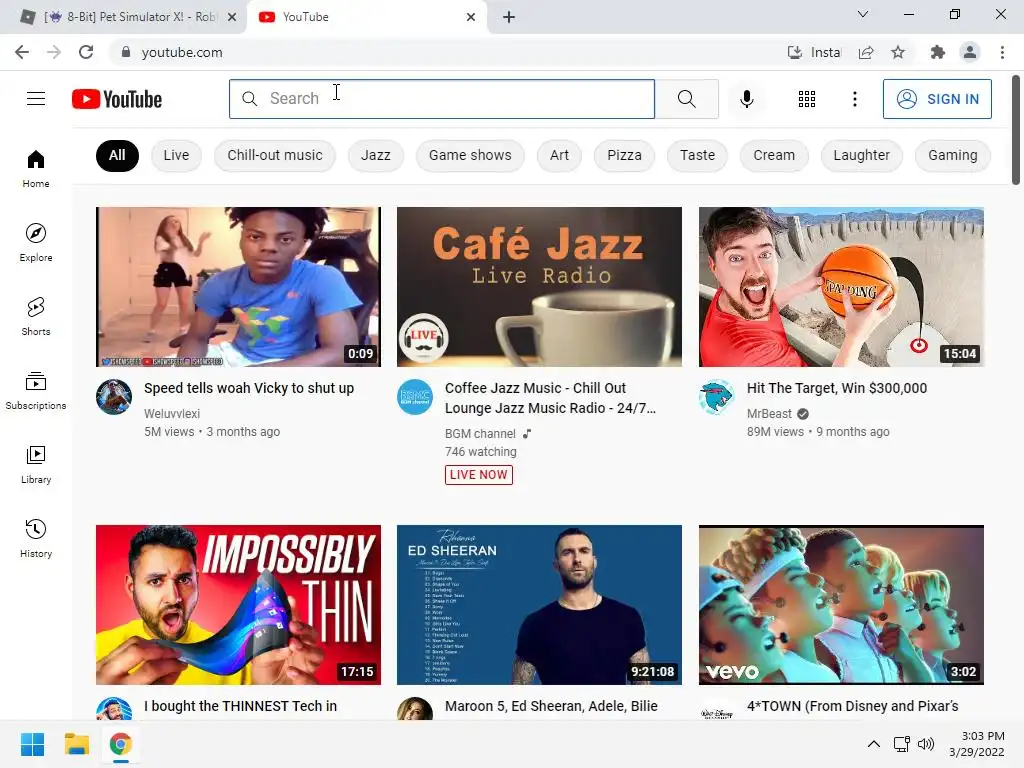This screenshot has height=768, width=1024.
Task: Open File Explorer from taskbar
Action: point(76,744)
